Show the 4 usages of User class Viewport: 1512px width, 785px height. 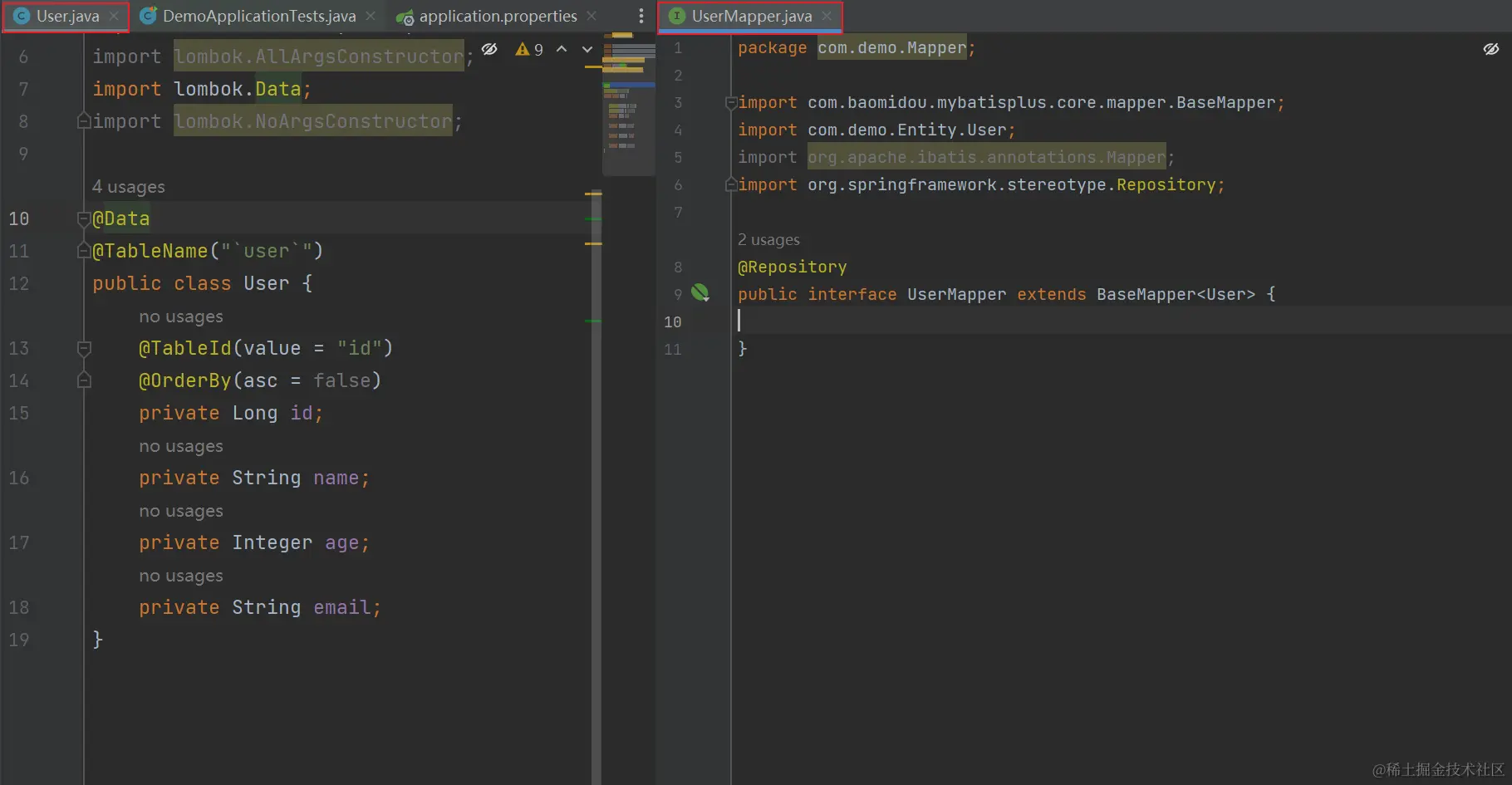[129, 187]
